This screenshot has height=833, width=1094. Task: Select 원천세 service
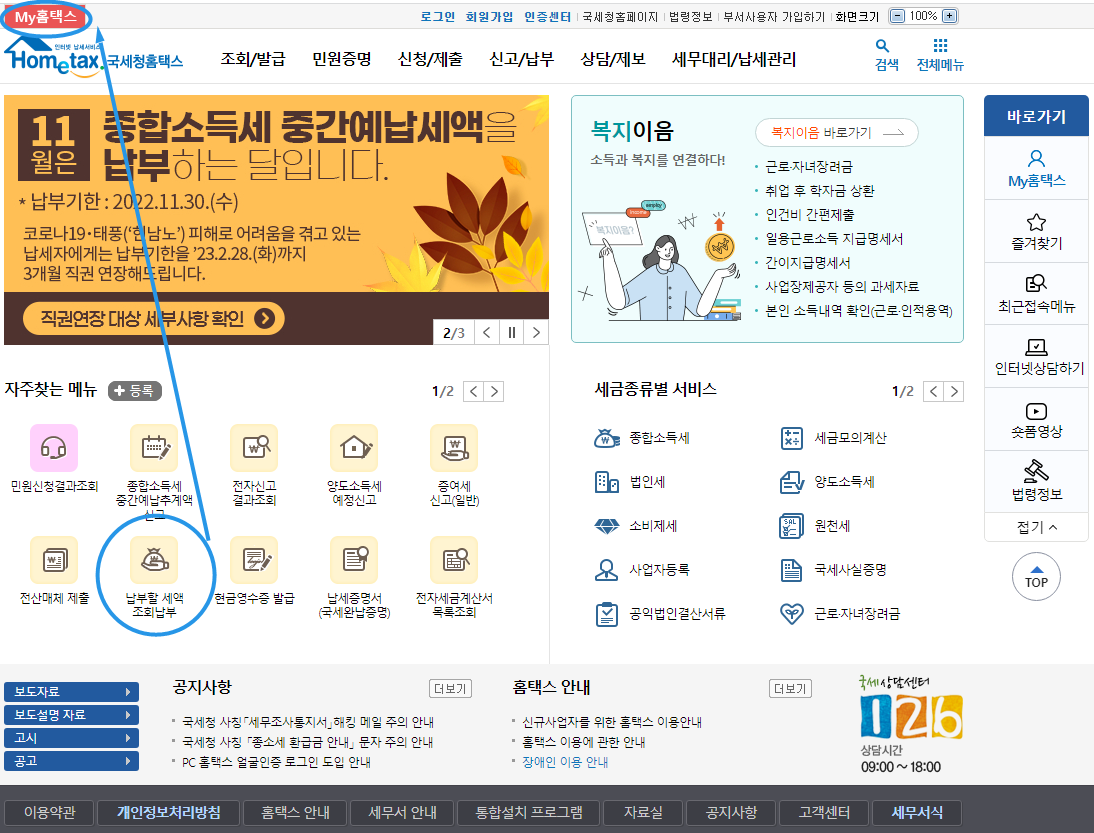(x=815, y=526)
